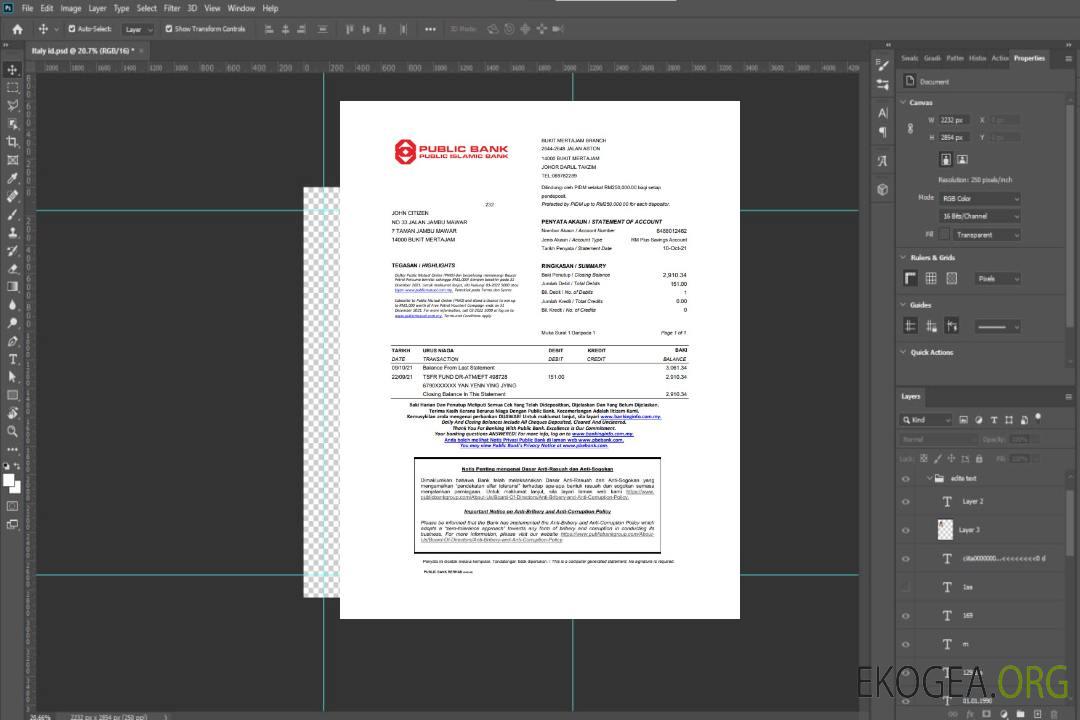Open the Layer menu
Image resolution: width=1080 pixels, height=720 pixels.
[97, 8]
